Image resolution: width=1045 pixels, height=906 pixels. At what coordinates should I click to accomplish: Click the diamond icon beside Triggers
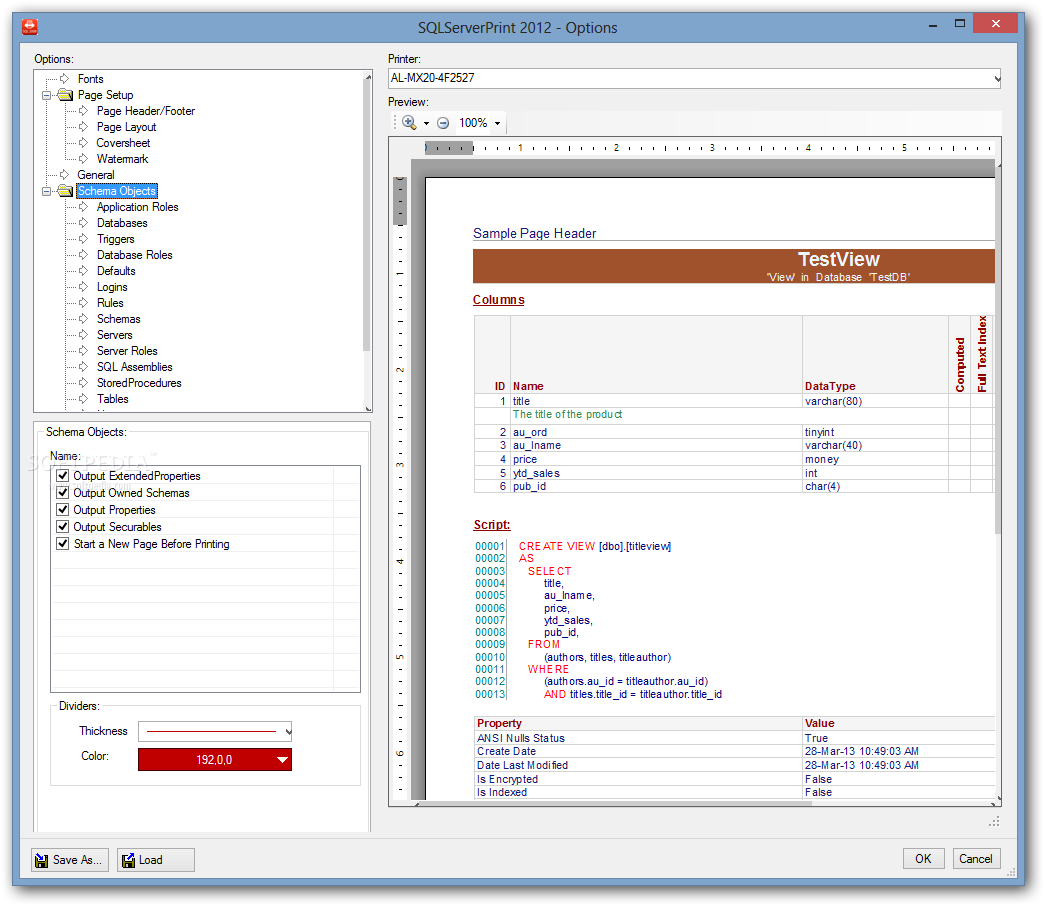pyautogui.click(x=83, y=239)
